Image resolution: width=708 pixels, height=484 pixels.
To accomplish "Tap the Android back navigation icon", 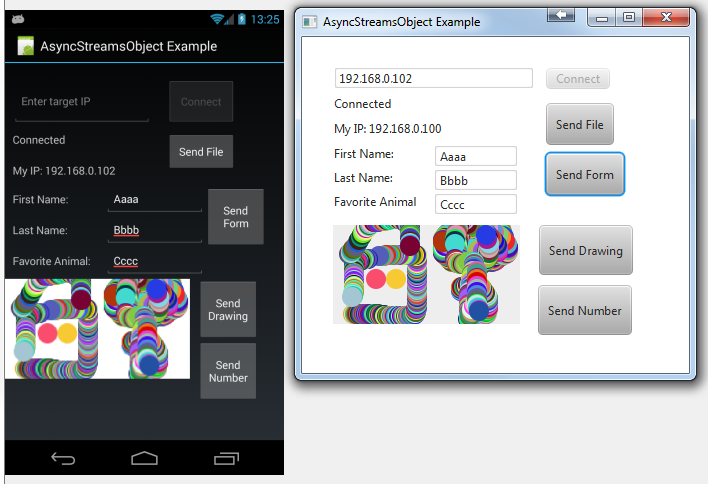I will tap(63, 458).
